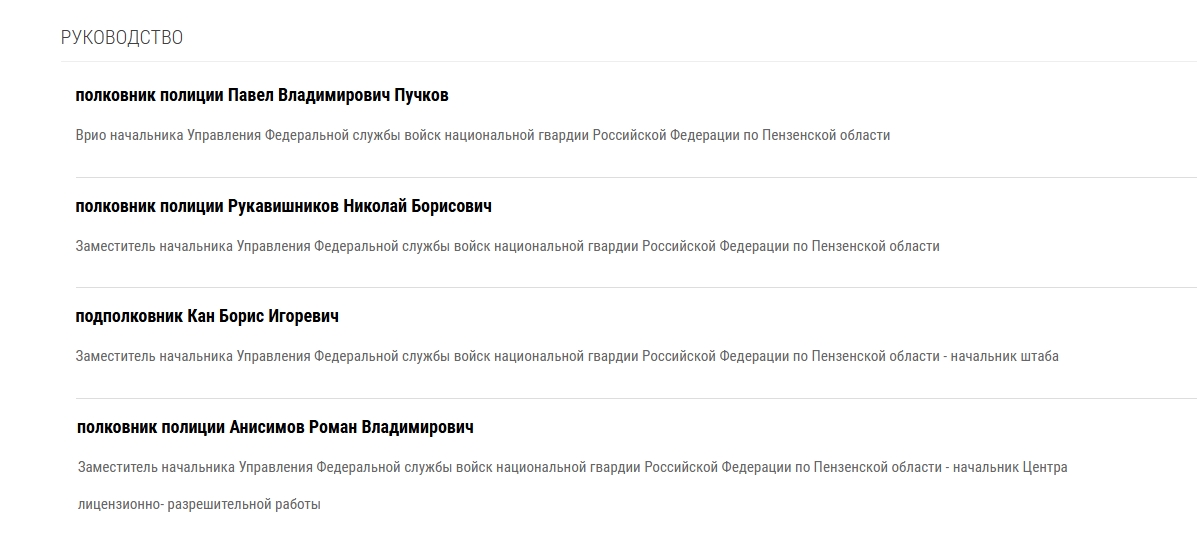1197x539 pixels.
Task: Click the "подполковник" rank word
Action: (x=129, y=317)
